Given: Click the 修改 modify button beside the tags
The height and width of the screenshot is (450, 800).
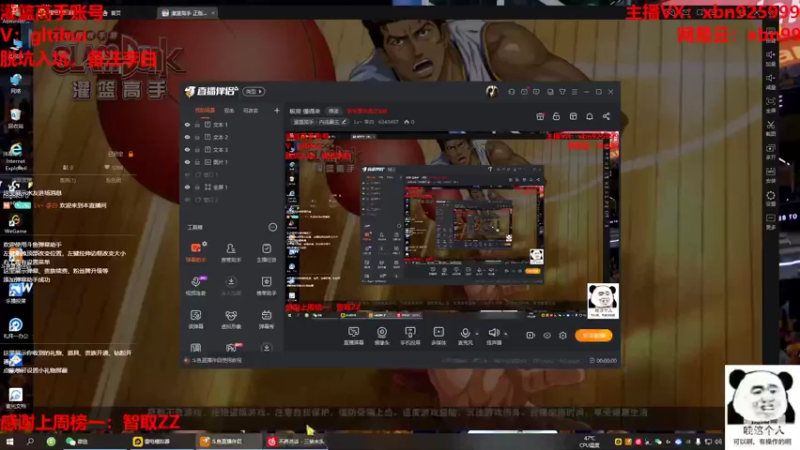Looking at the screenshot, I should tap(333, 111).
